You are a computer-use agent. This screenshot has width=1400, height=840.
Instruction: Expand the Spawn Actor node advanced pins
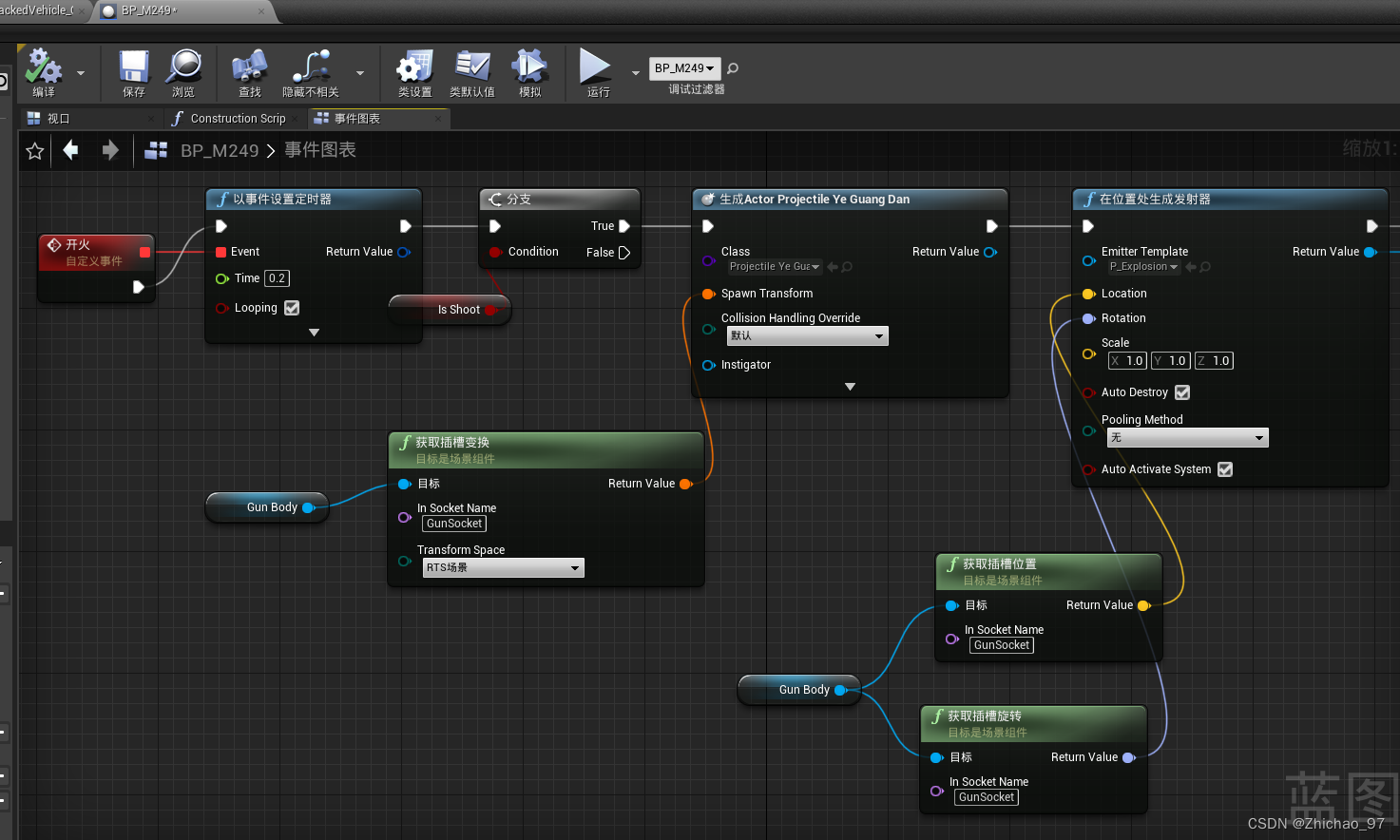coord(850,387)
